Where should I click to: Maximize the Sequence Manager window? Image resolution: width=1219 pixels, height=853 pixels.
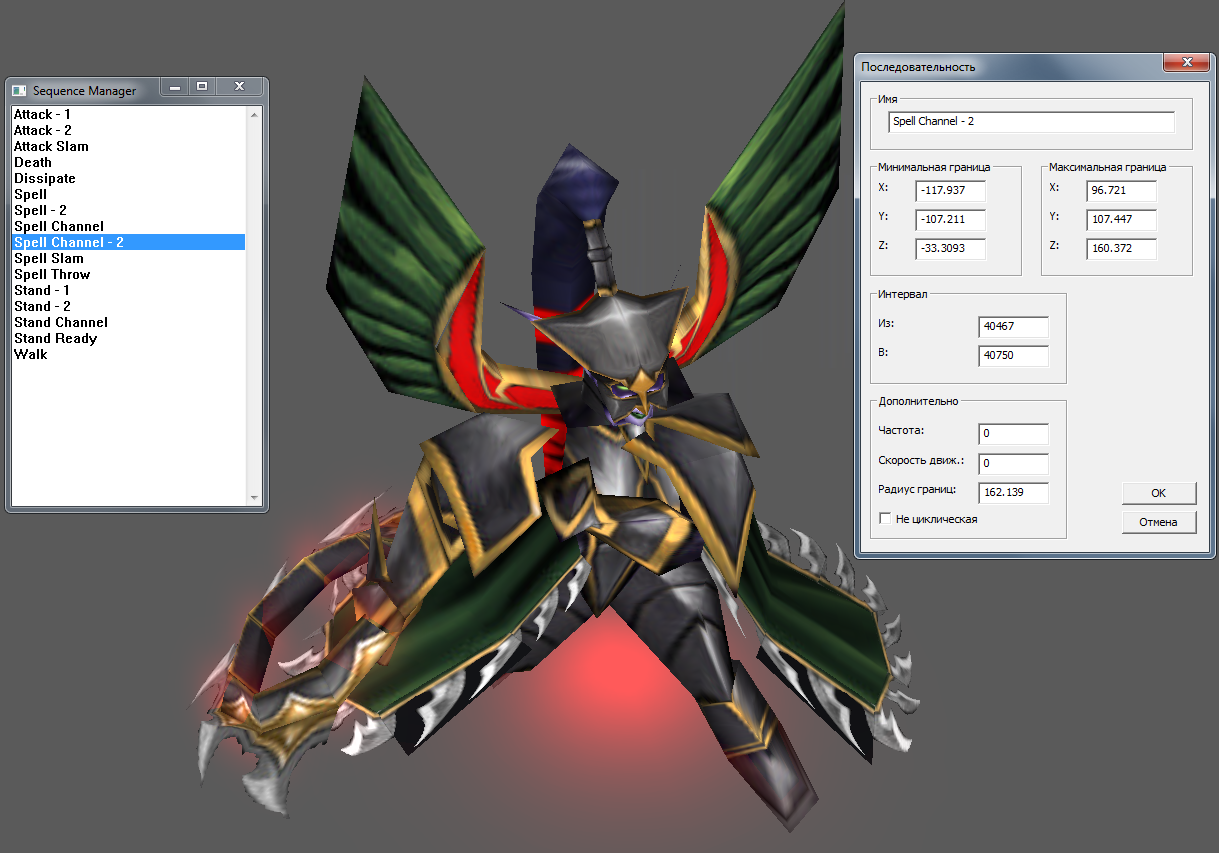click(201, 87)
